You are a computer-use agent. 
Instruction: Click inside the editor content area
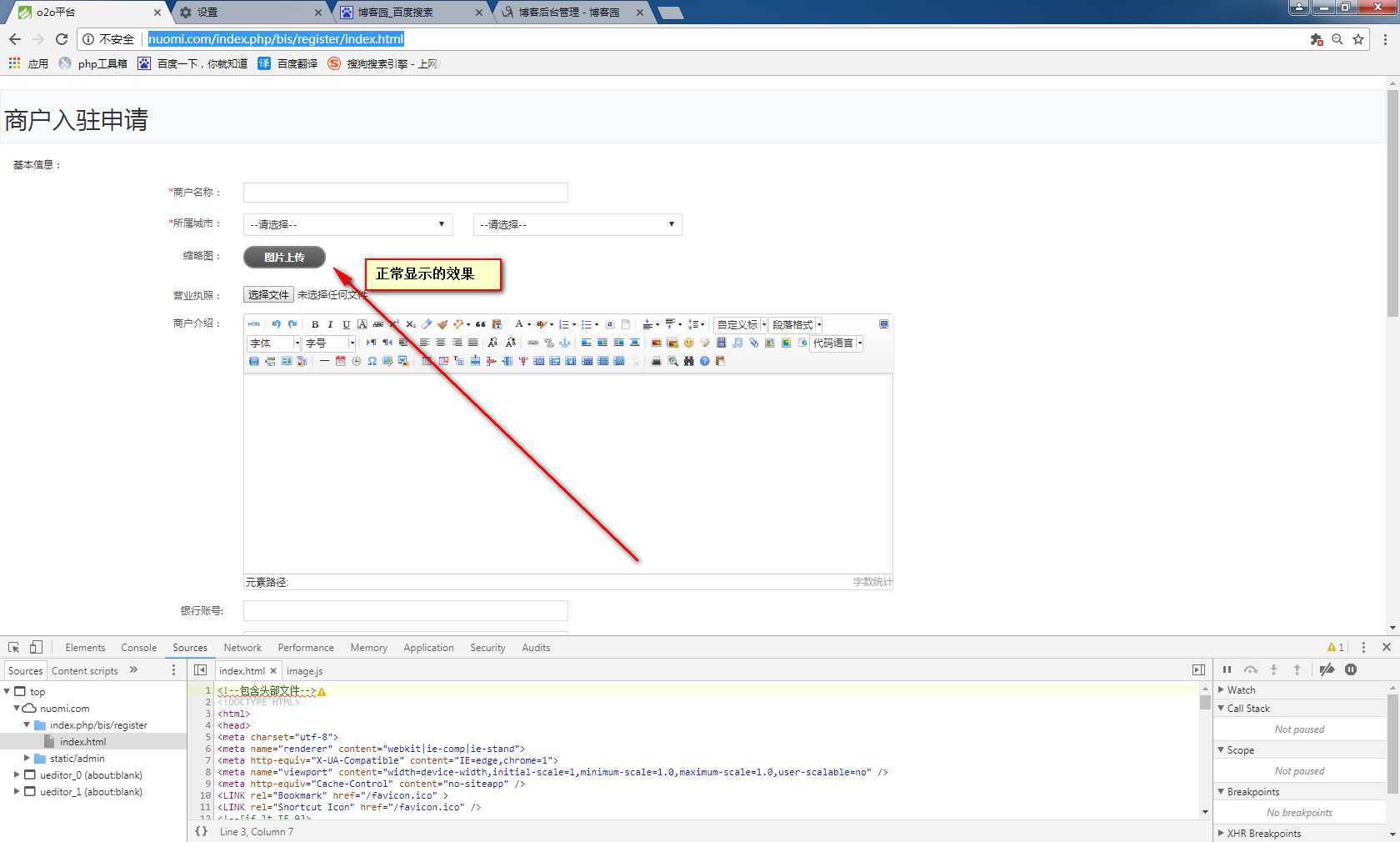click(x=567, y=473)
